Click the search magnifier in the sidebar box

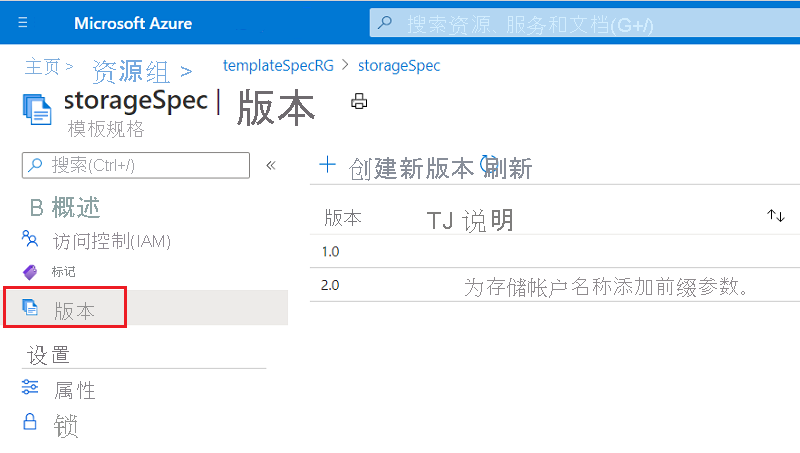coord(35,165)
